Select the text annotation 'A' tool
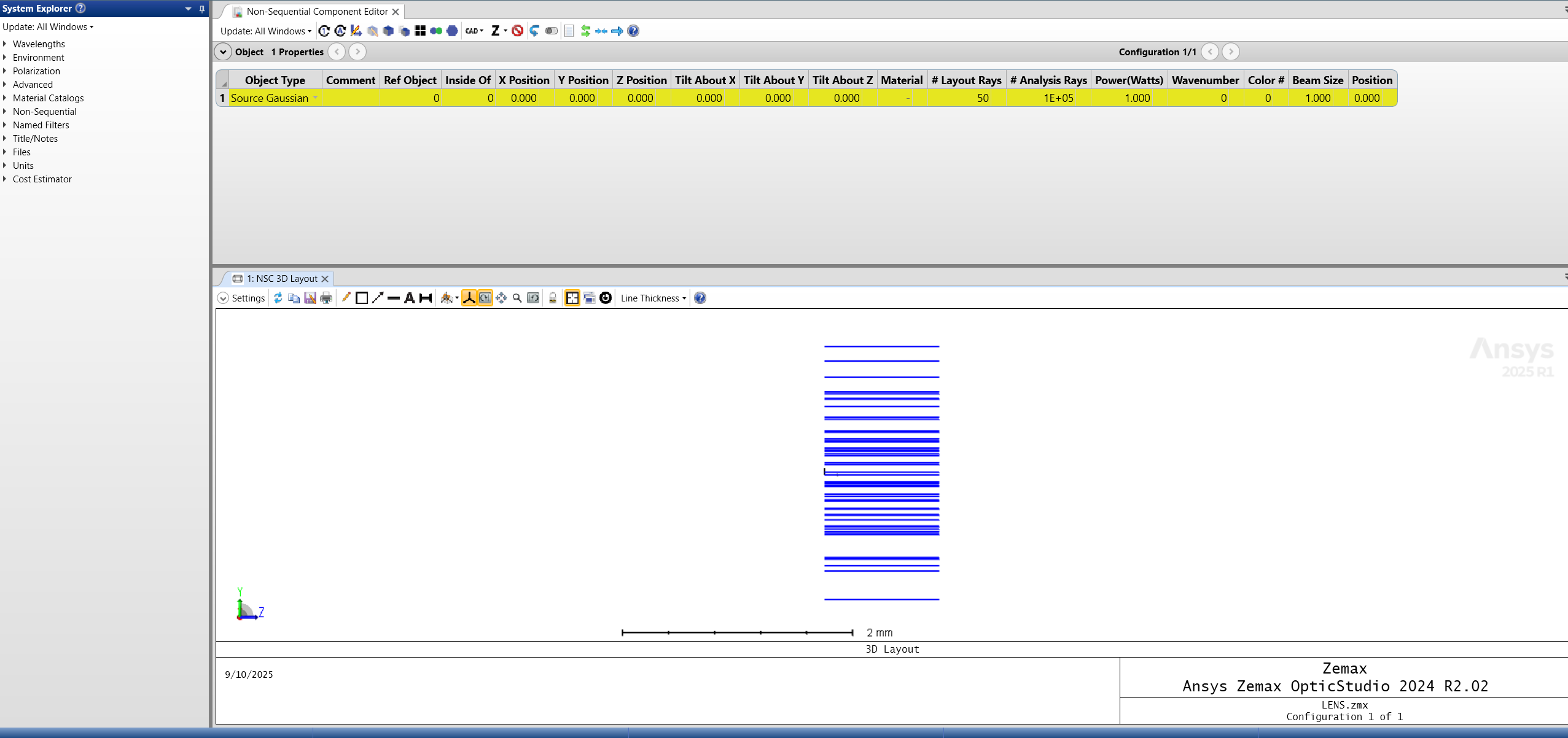 click(x=409, y=298)
